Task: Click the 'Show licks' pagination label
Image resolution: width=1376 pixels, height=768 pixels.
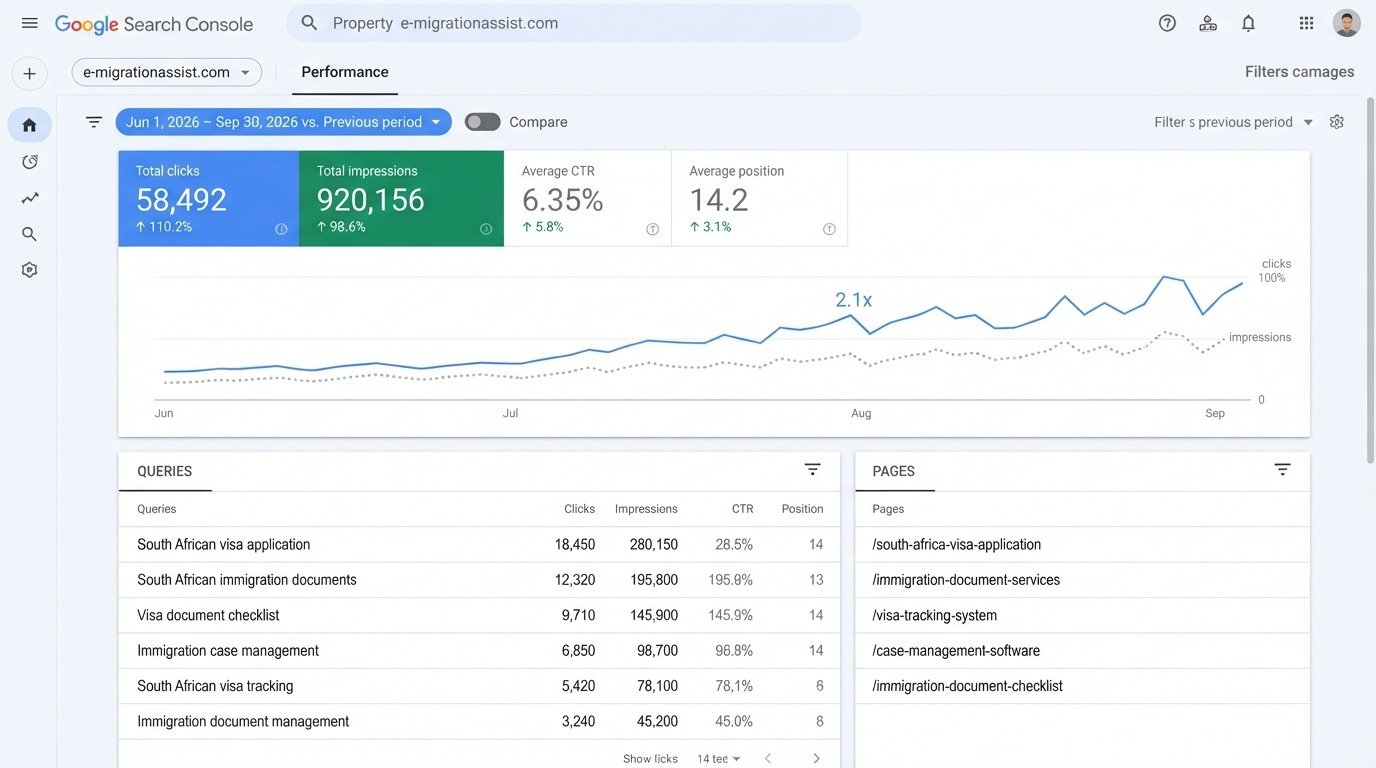Action: [650, 759]
